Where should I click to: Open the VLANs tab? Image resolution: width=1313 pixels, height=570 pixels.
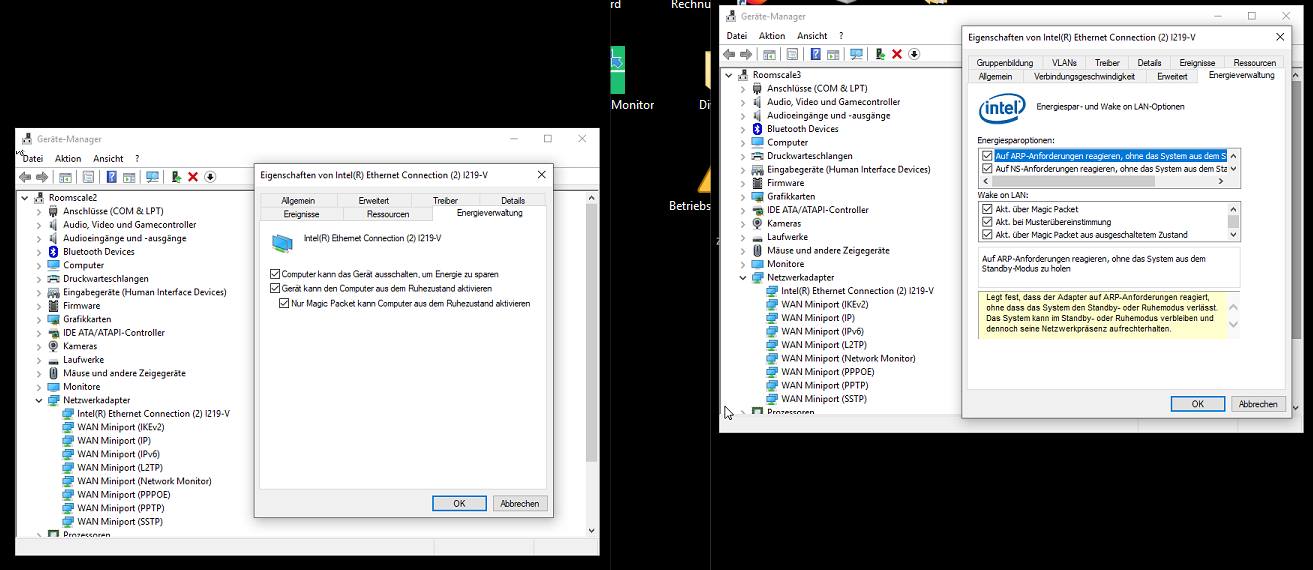tap(1064, 62)
